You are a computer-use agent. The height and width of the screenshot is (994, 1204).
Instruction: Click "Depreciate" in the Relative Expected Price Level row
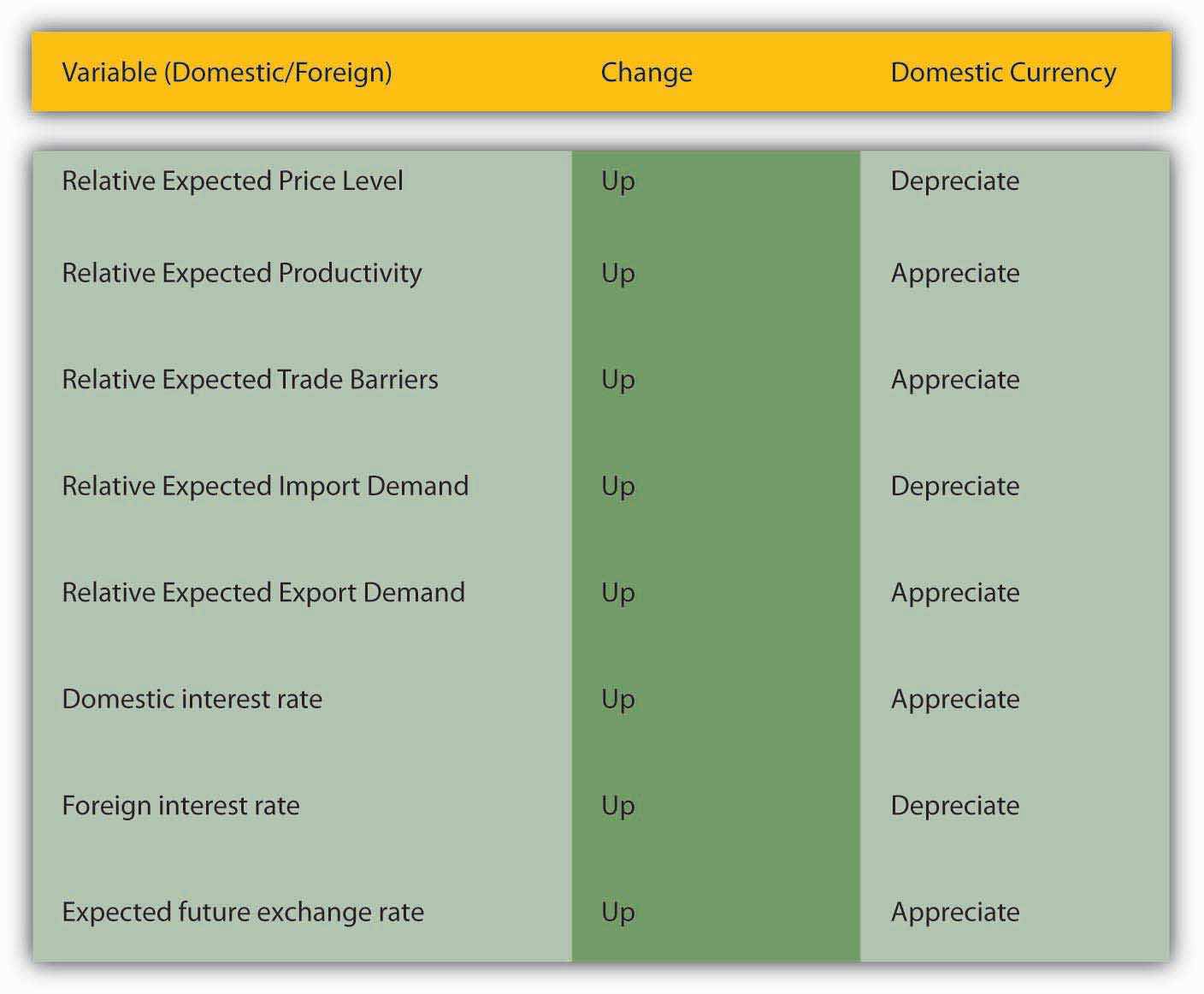click(x=954, y=181)
